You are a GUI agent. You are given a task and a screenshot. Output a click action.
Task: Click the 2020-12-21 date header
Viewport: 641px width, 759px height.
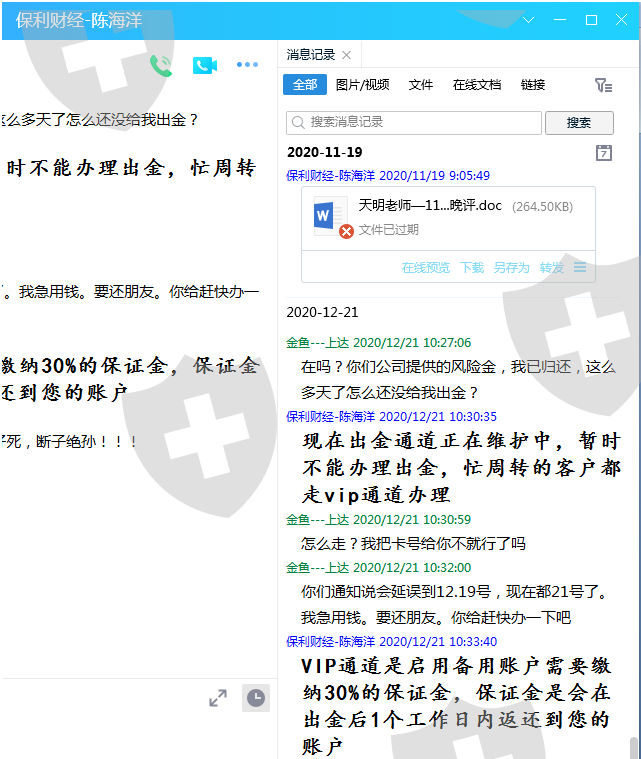click(x=322, y=312)
